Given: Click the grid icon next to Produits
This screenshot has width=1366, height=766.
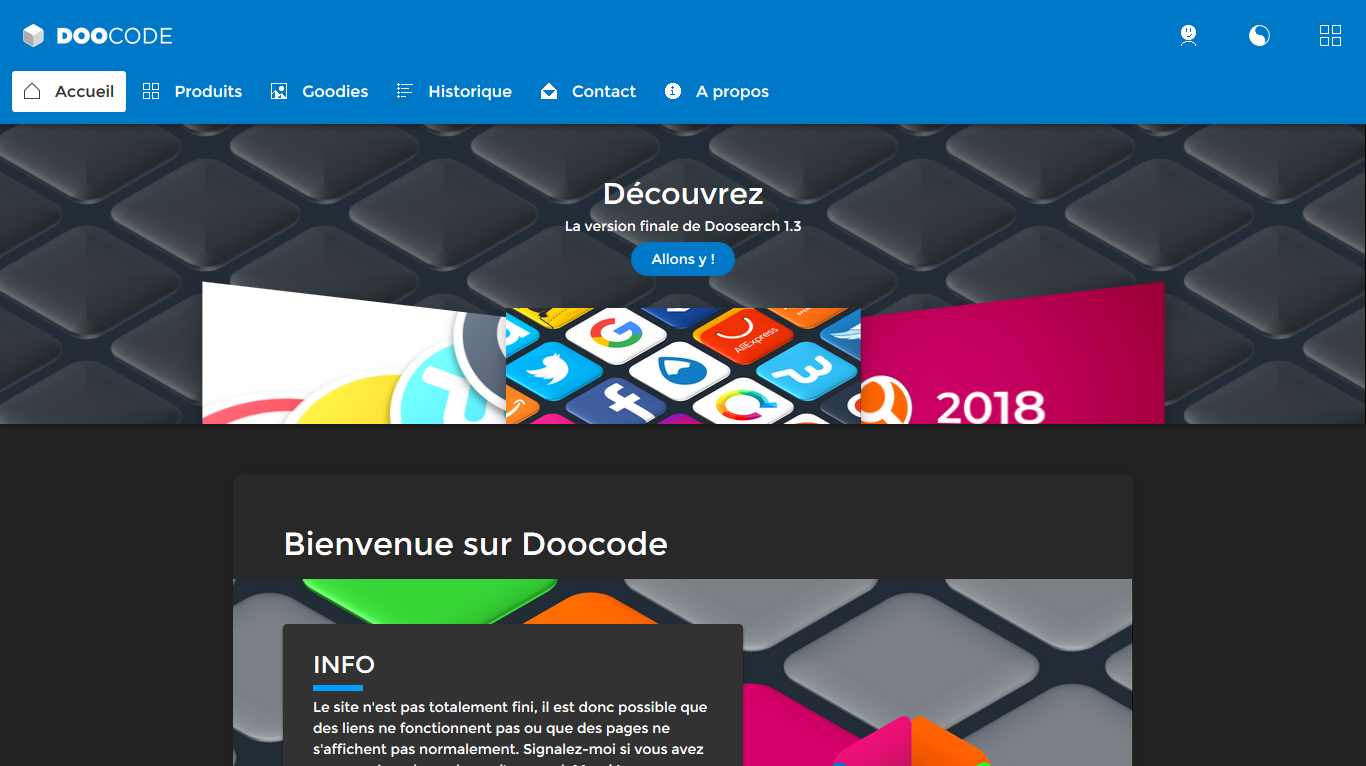Looking at the screenshot, I should point(151,91).
